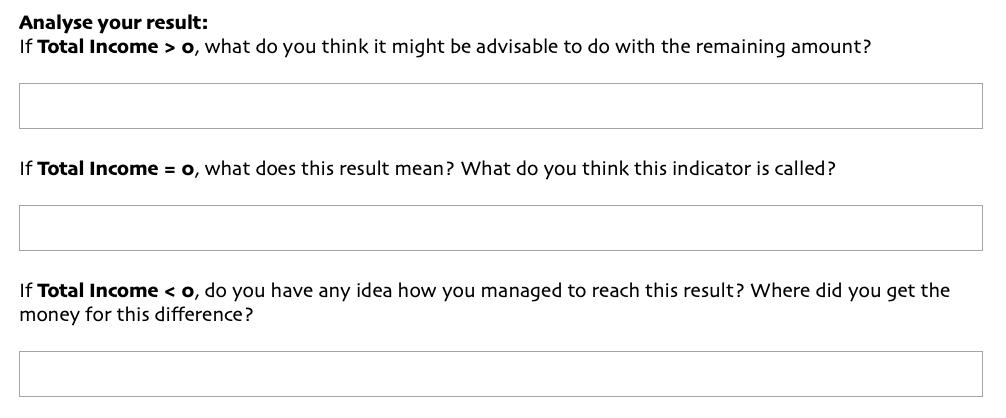Screen dimensions: 1006x418
Task: Click the bold 'Total Income < 0' text
Action: (x=115, y=290)
